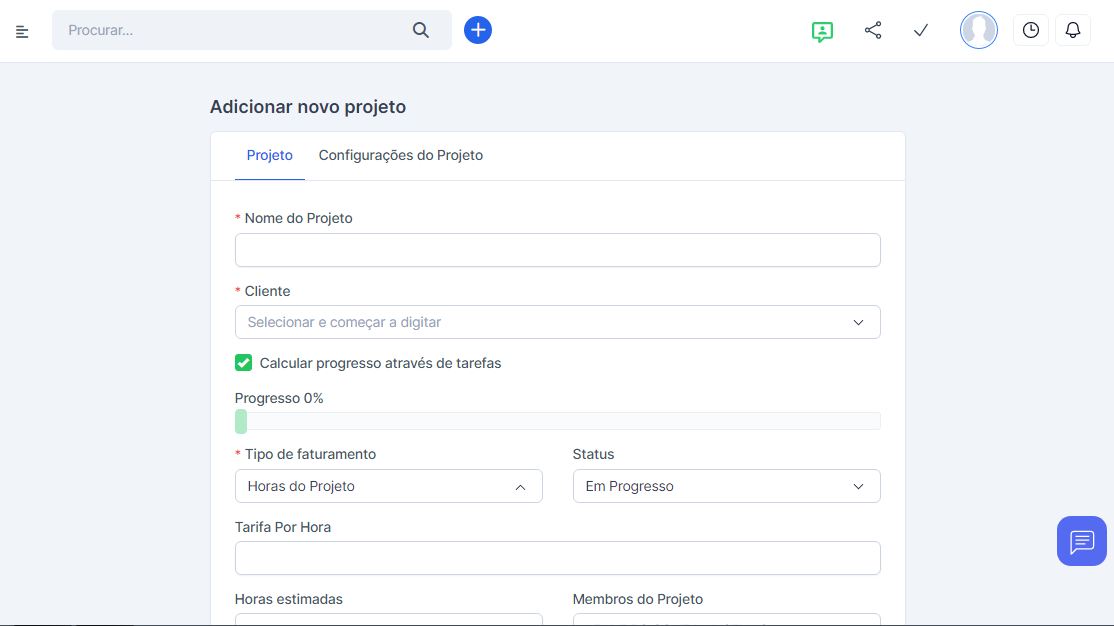Switch to Configurações do Projeto tab
The width and height of the screenshot is (1114, 626).
(401, 155)
